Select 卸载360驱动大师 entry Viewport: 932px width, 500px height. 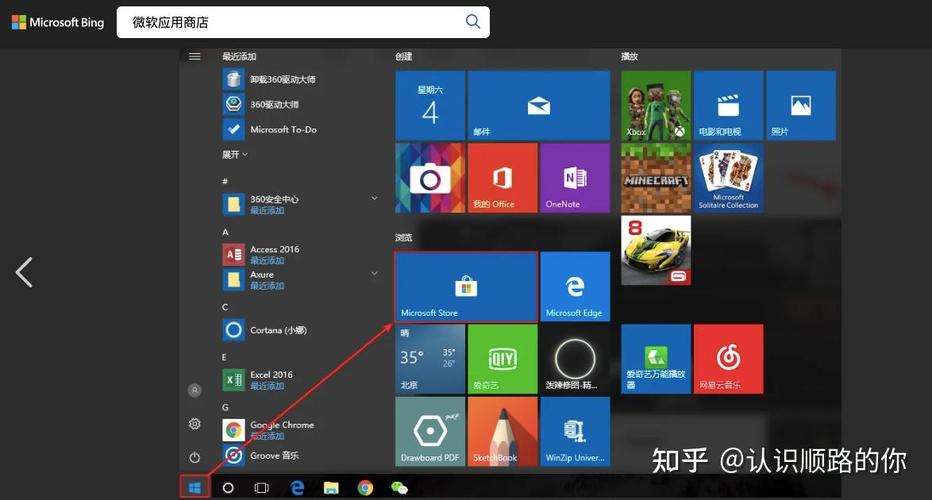tap(269, 79)
